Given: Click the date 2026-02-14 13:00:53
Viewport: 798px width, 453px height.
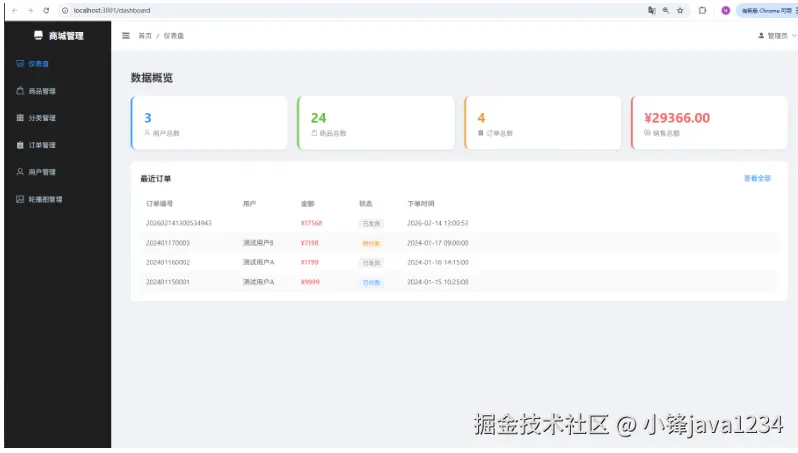Looking at the screenshot, I should (438, 223).
